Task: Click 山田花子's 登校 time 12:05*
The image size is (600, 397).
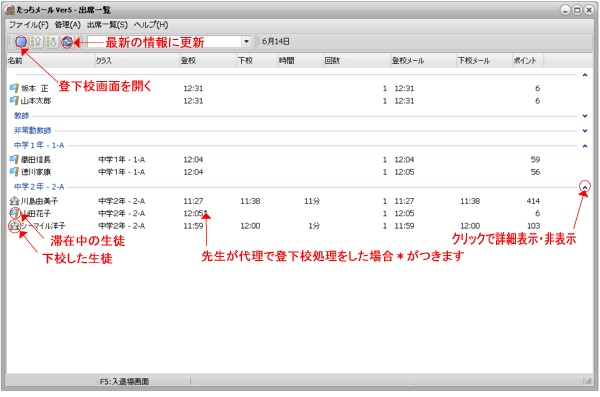Action: click(x=195, y=213)
